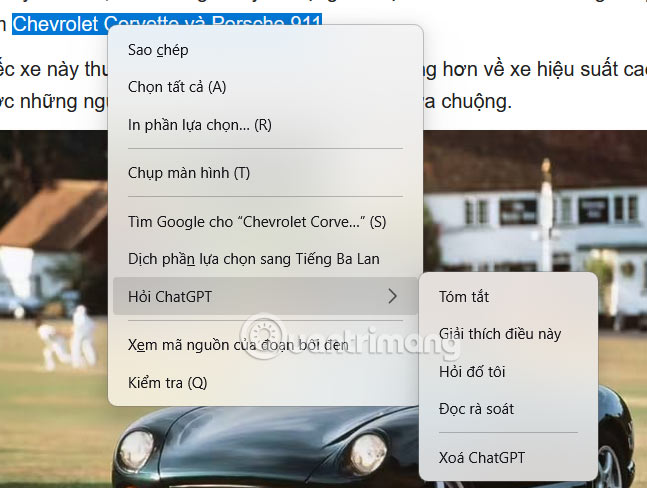This screenshot has height=488, width=647.
Task: Pick Dịch phần lựa chọn sang Tiếng Ba Lan
Action: coord(265,259)
